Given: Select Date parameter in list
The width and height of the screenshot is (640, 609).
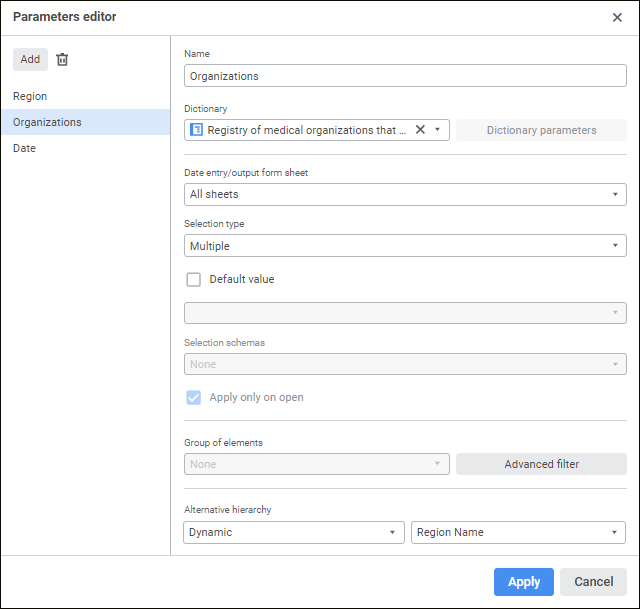Looking at the screenshot, I should pos(24,148).
